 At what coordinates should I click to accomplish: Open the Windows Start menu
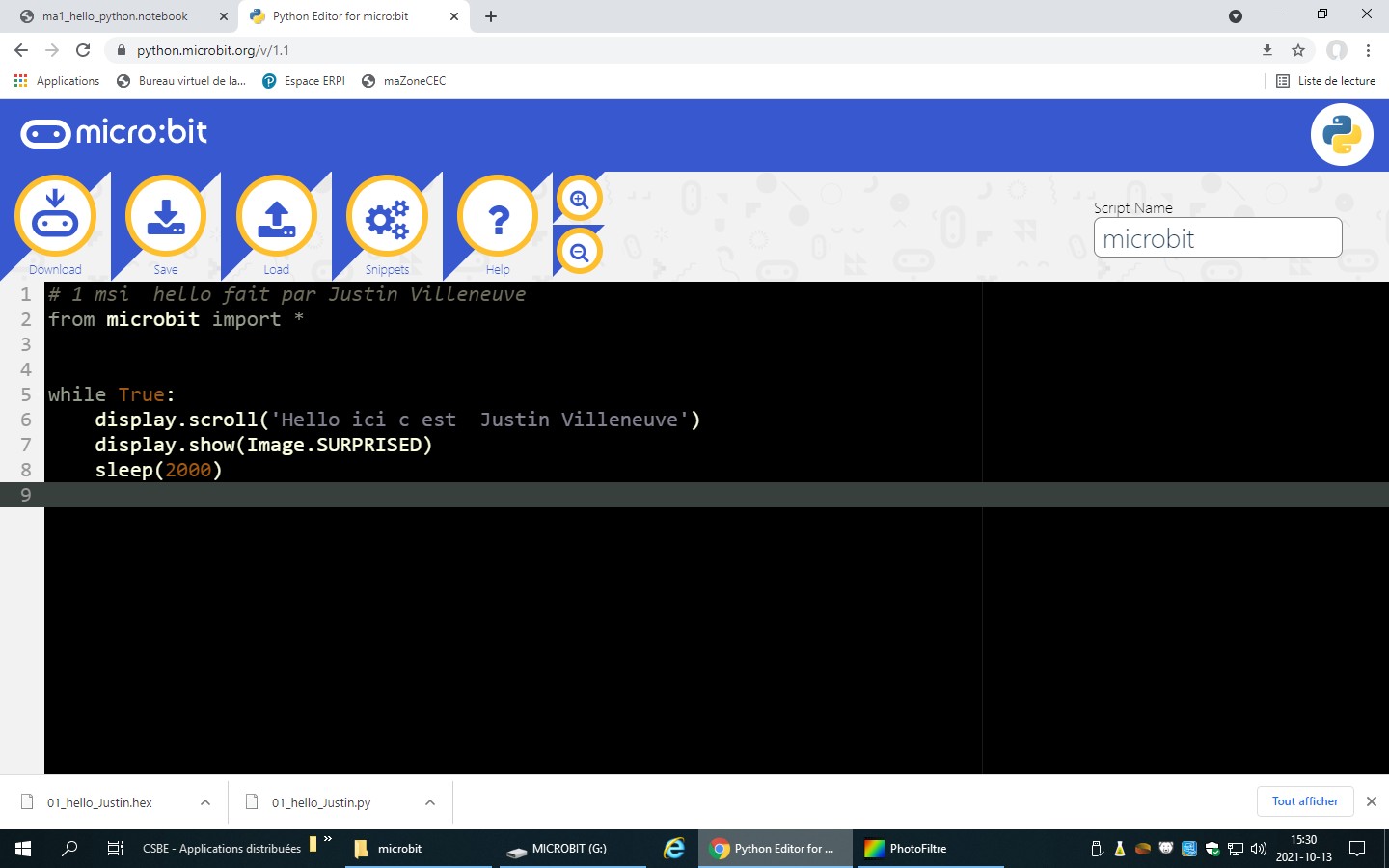click(23, 849)
